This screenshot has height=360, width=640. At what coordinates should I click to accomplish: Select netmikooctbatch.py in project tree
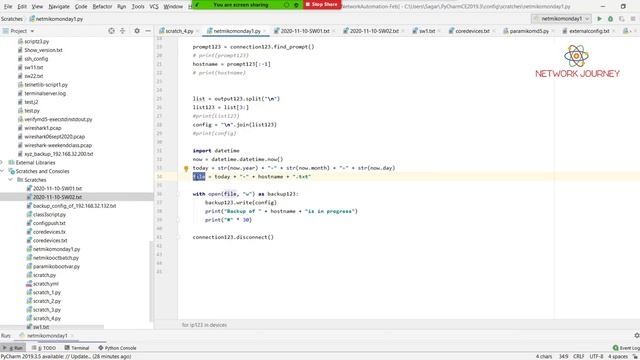(56, 258)
